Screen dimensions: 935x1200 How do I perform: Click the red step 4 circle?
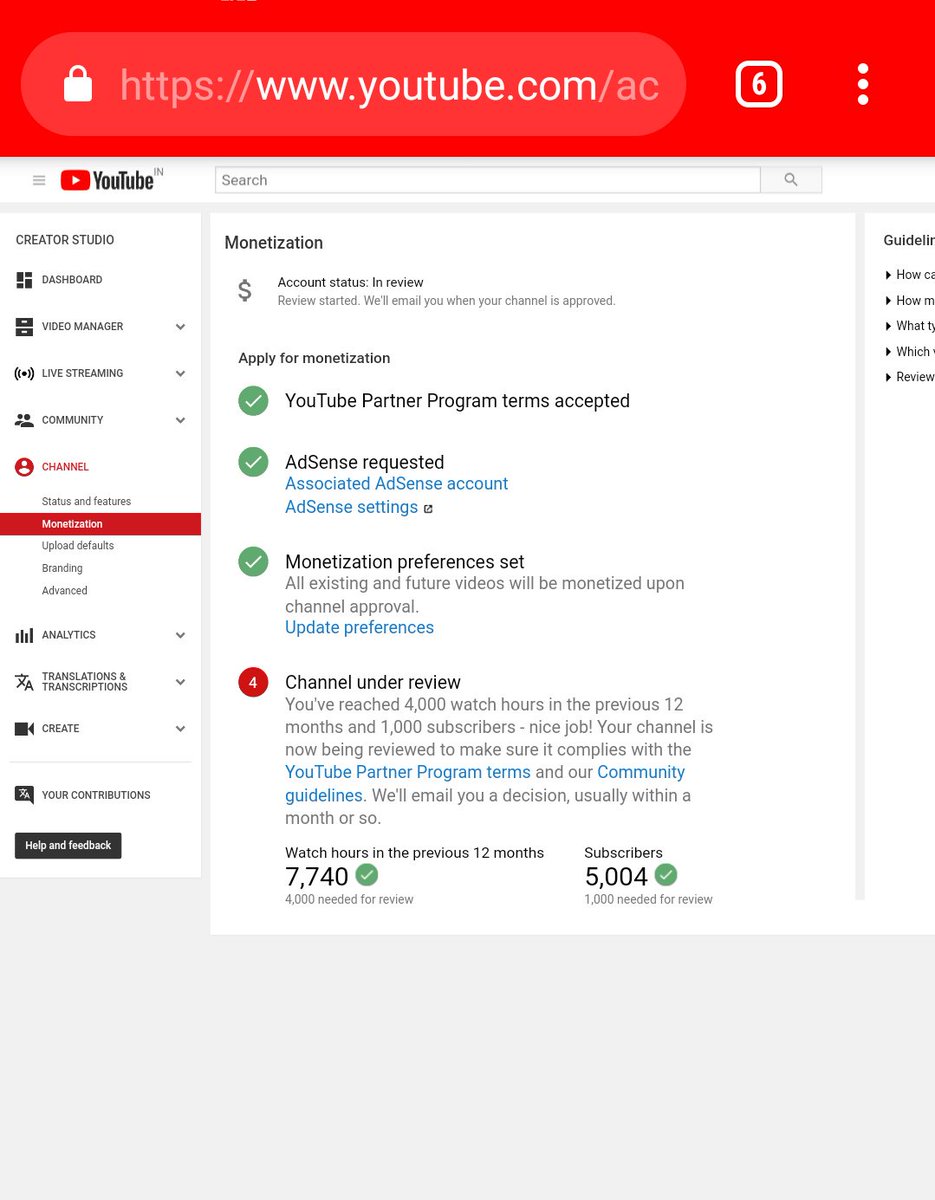click(x=253, y=683)
